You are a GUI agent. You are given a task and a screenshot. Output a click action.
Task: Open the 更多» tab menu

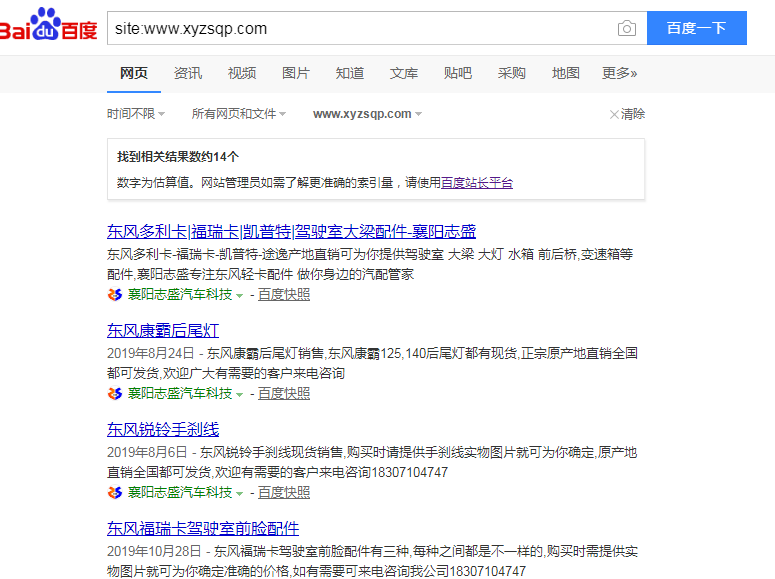point(619,73)
